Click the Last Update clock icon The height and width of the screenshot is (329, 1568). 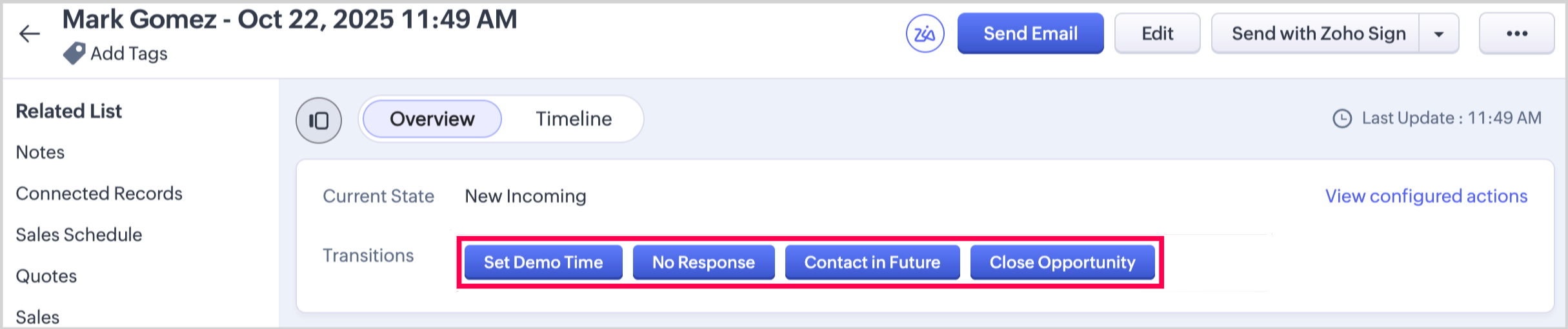1342,119
